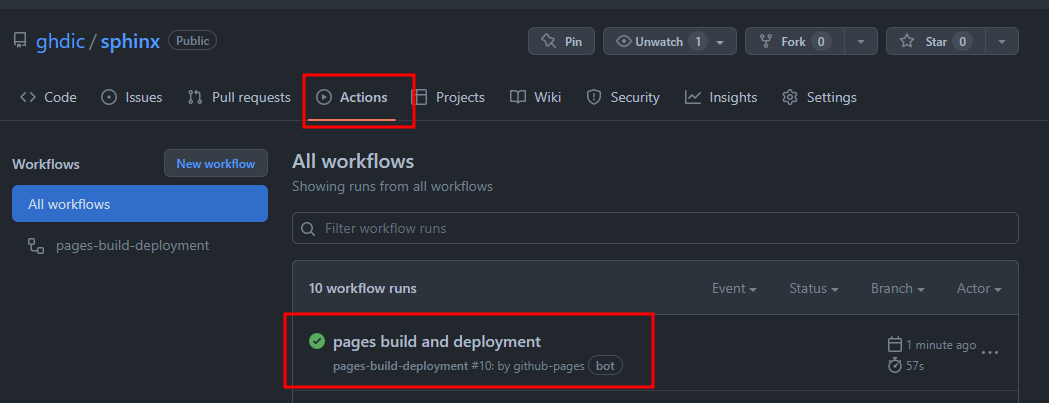Click the '10 workflow runs' count text

click(x=363, y=289)
